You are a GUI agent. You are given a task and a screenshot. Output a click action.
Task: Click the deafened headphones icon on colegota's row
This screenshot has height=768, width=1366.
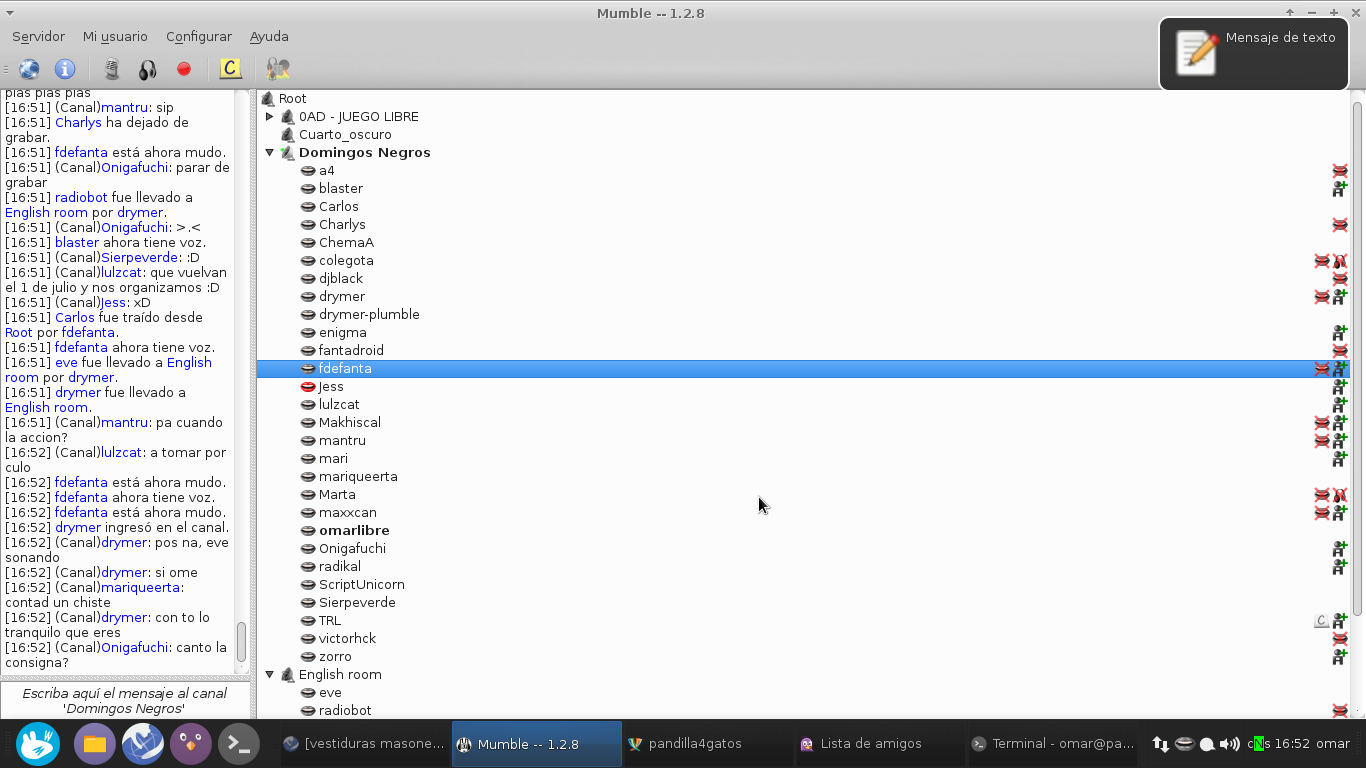pos(1340,260)
